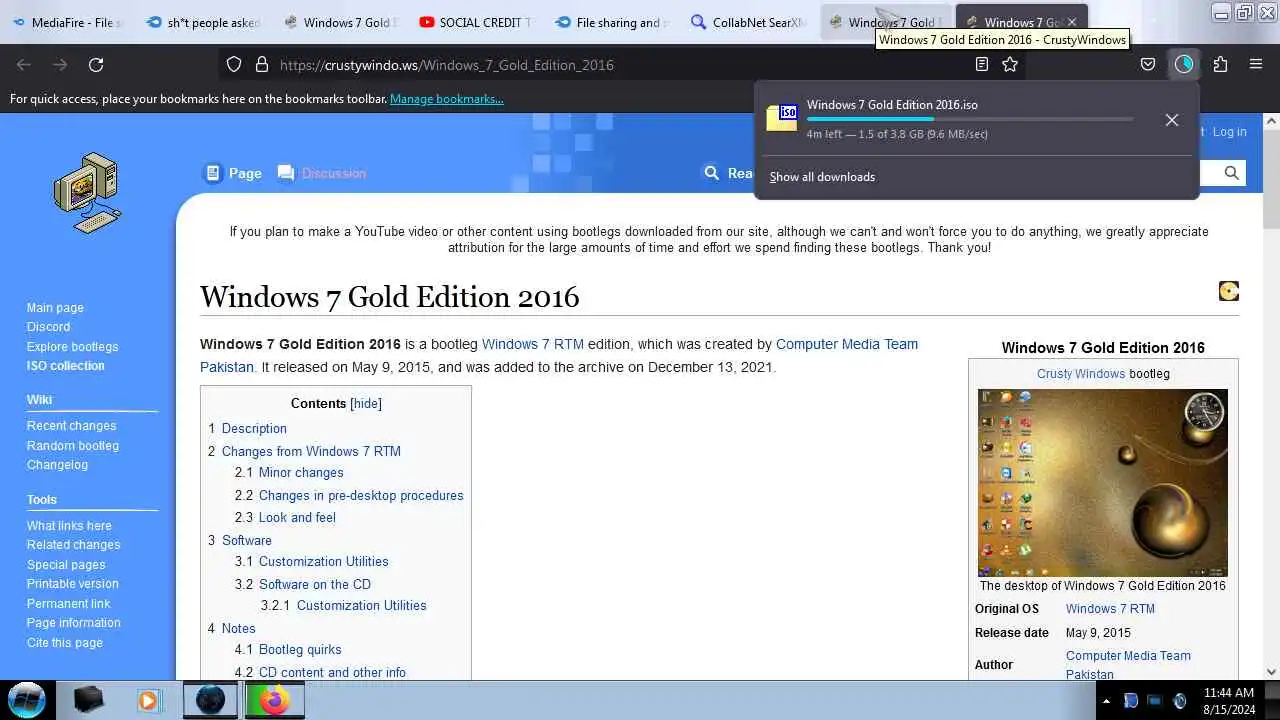Switch to the dark globe taskbar app

click(210, 700)
